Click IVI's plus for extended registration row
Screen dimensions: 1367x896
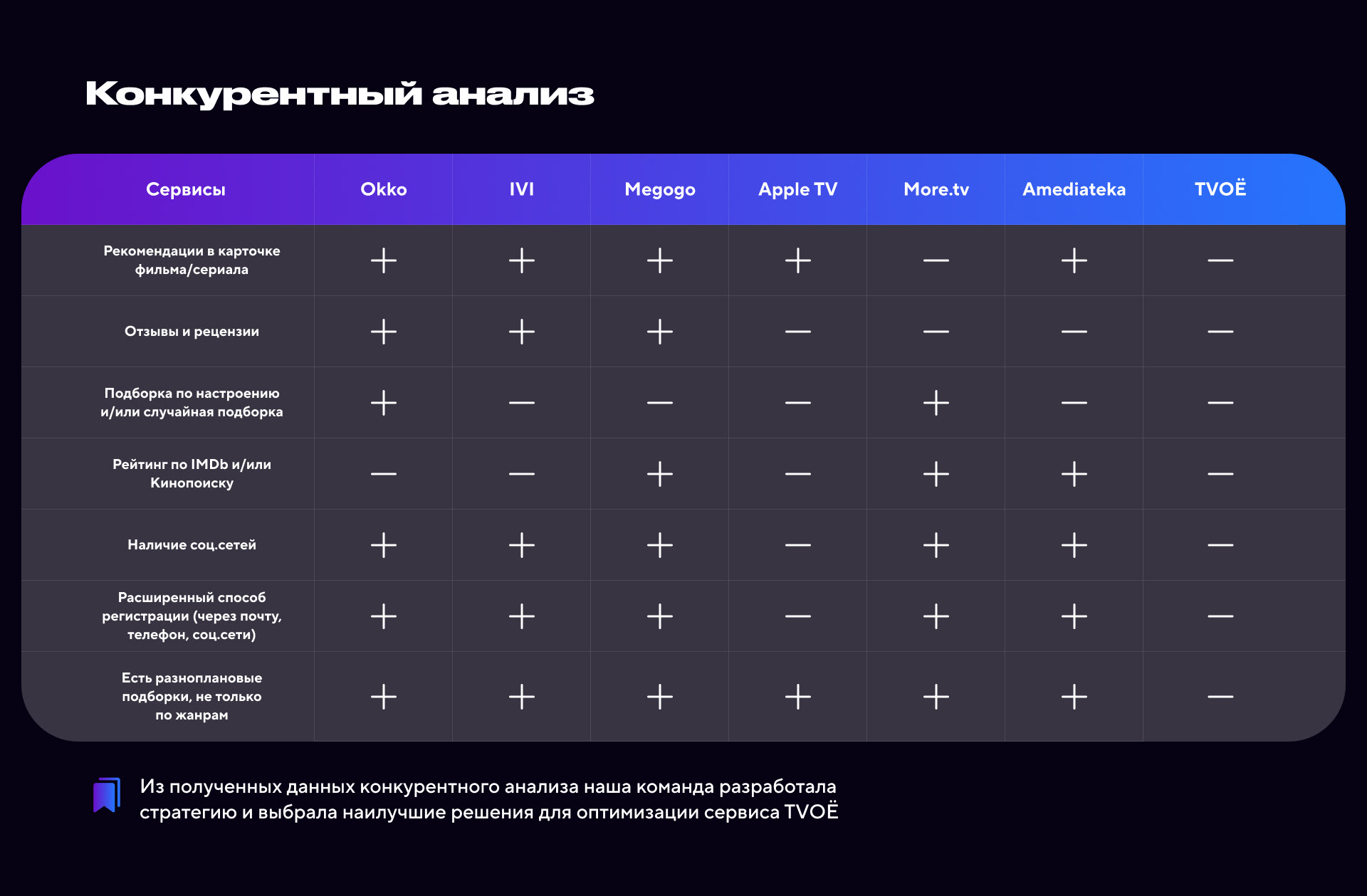[522, 616]
